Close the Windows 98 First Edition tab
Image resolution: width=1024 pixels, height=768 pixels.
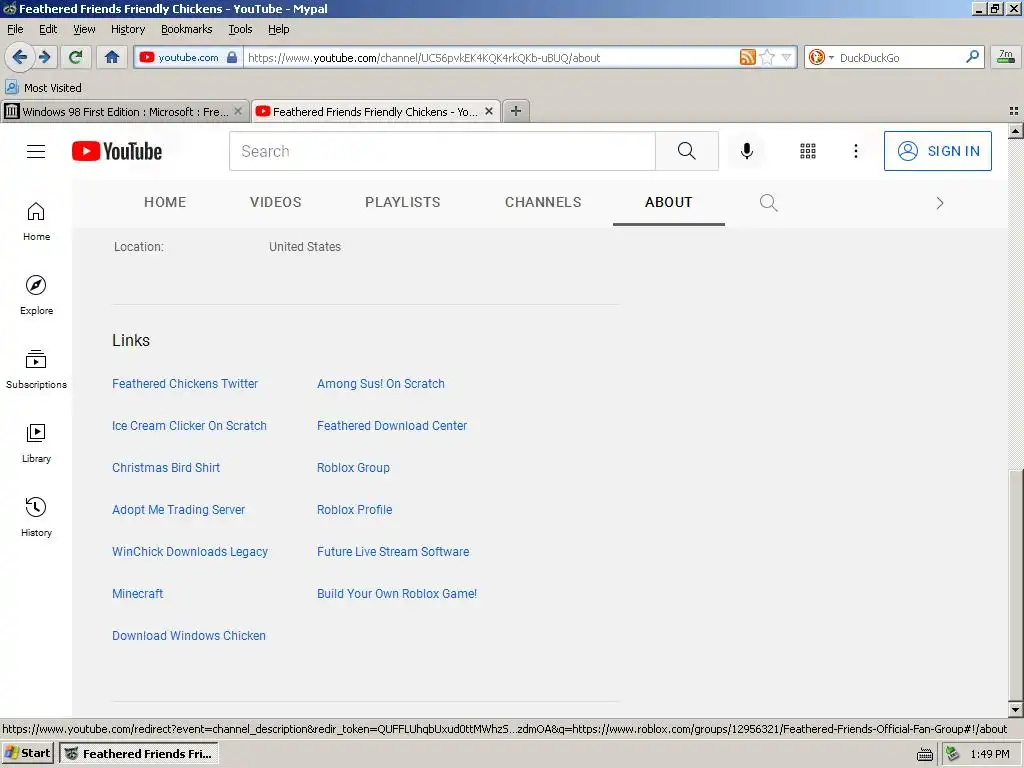click(238, 111)
